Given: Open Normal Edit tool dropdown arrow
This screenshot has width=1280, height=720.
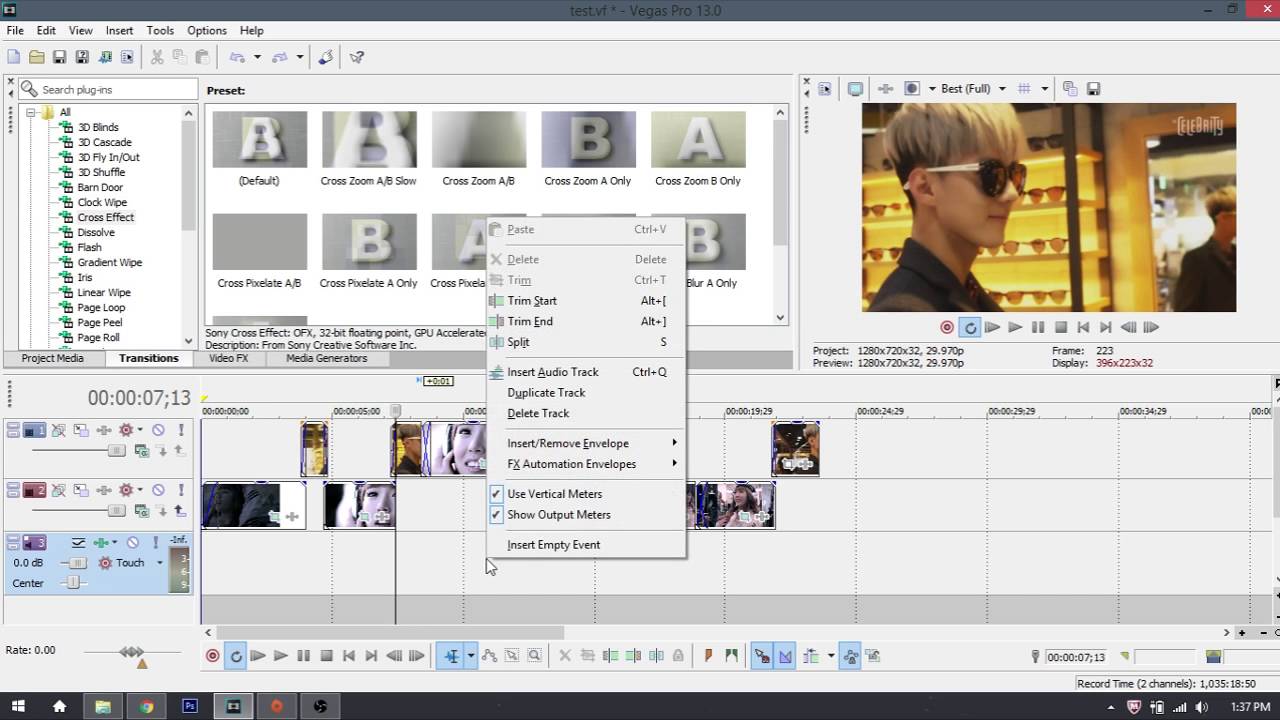Looking at the screenshot, I should (x=470, y=656).
